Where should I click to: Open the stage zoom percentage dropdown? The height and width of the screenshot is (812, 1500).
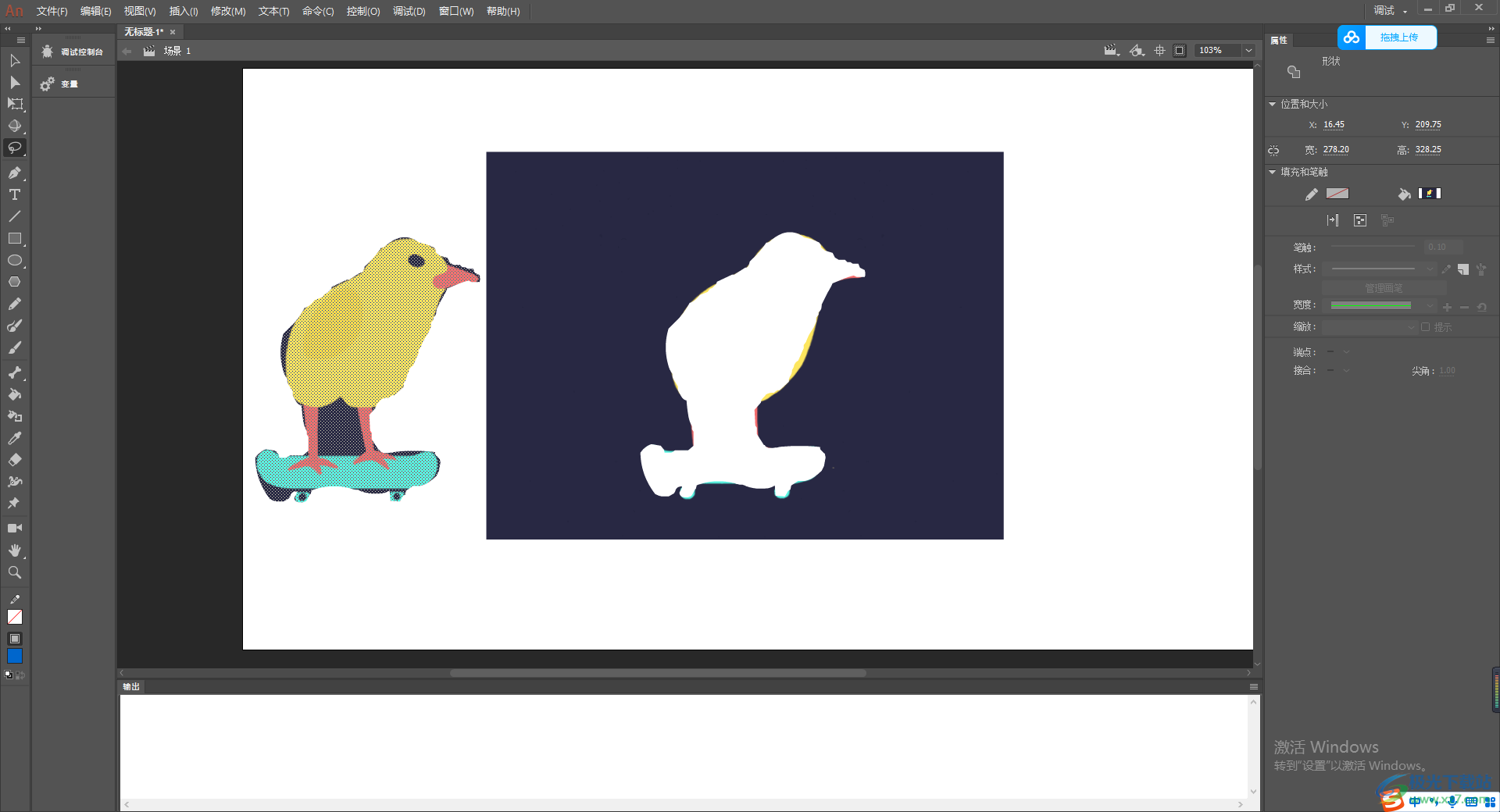pyautogui.click(x=1248, y=51)
